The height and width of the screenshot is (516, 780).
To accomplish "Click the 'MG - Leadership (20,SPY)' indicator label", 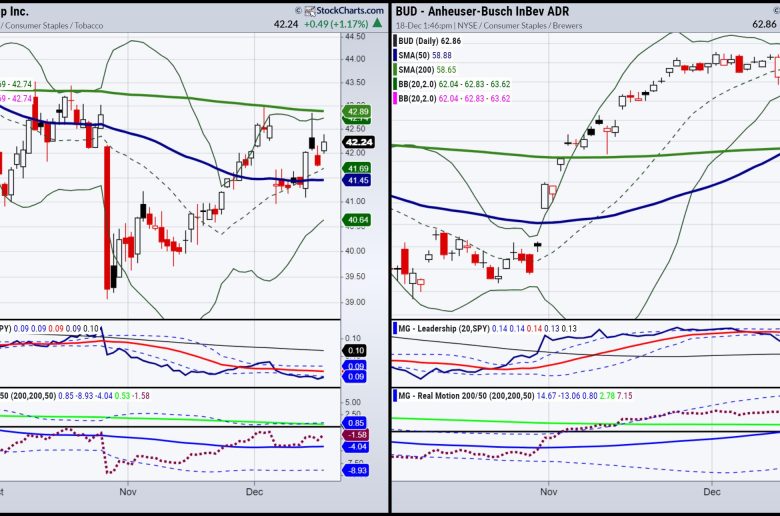I will (x=444, y=329).
